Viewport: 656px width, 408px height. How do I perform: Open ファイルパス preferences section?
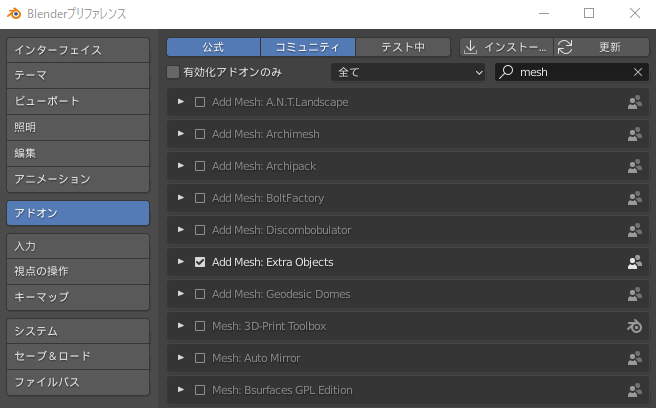[x=78, y=382]
